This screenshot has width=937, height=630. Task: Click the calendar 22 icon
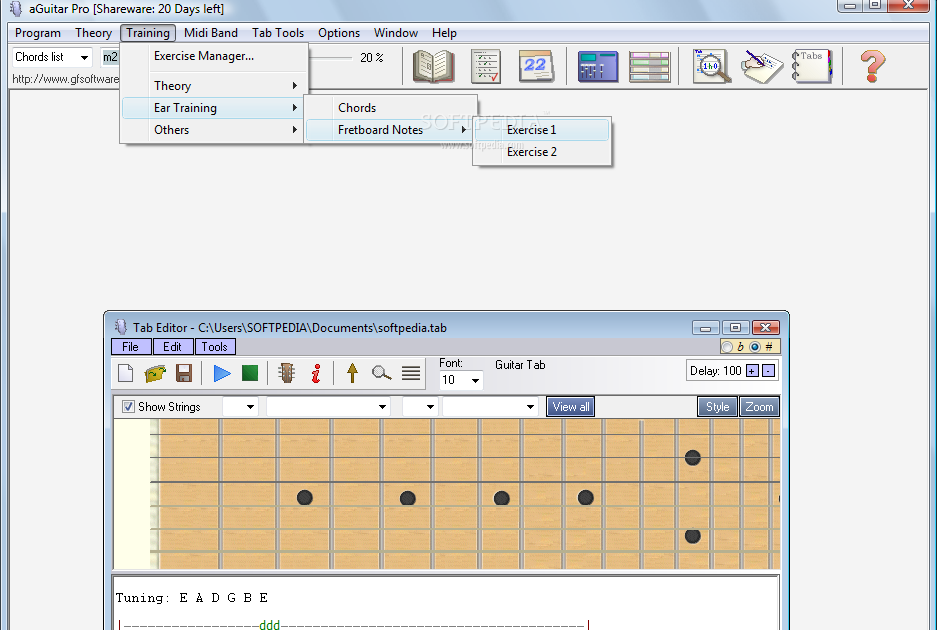pos(536,66)
